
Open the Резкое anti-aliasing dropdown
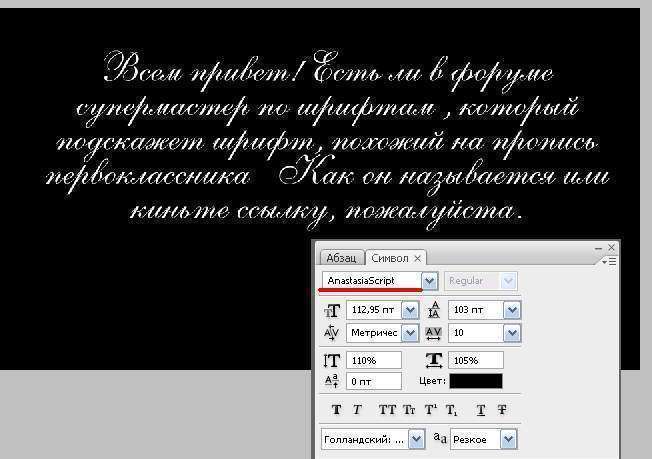pyautogui.click(x=508, y=439)
